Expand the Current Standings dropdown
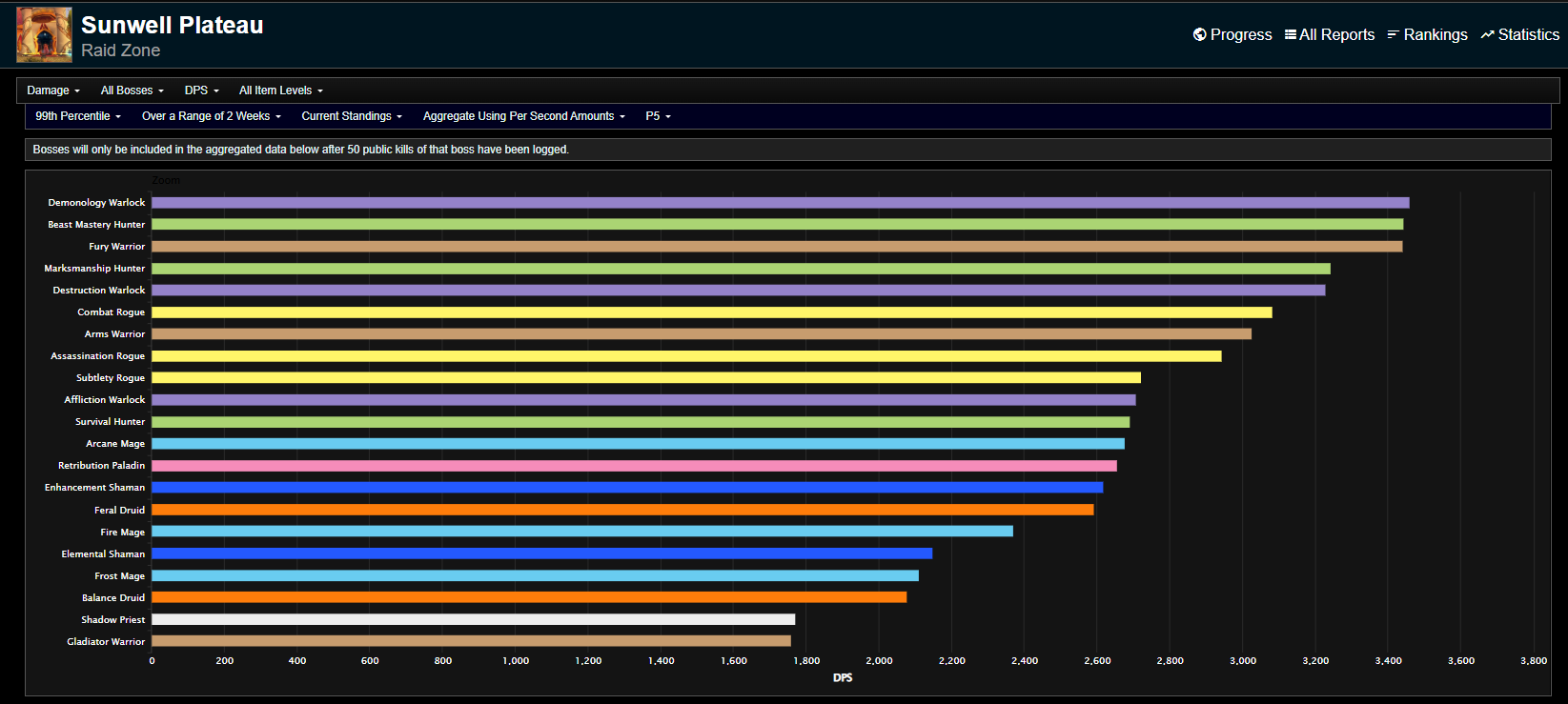The width and height of the screenshot is (1568, 704). click(352, 116)
